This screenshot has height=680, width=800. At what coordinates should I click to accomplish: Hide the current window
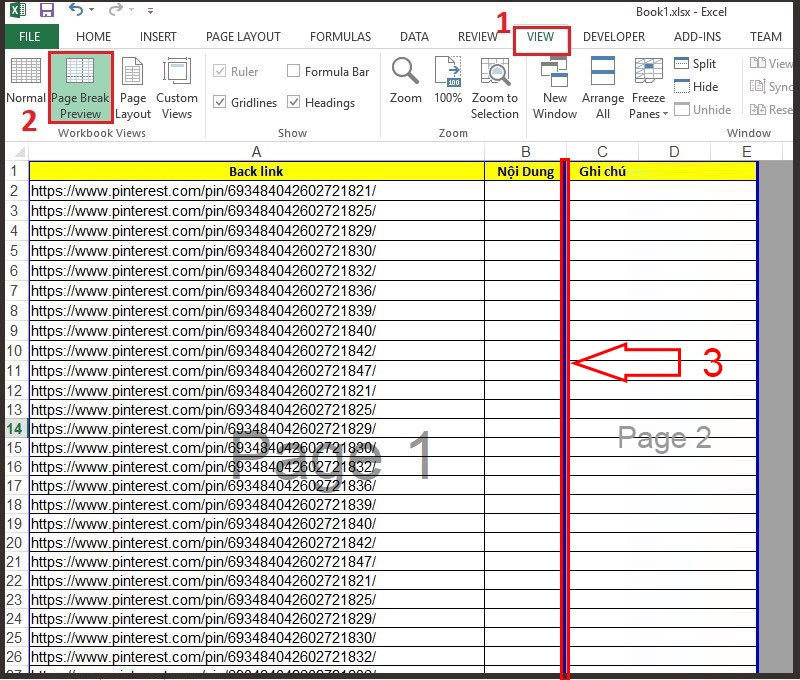[696, 87]
